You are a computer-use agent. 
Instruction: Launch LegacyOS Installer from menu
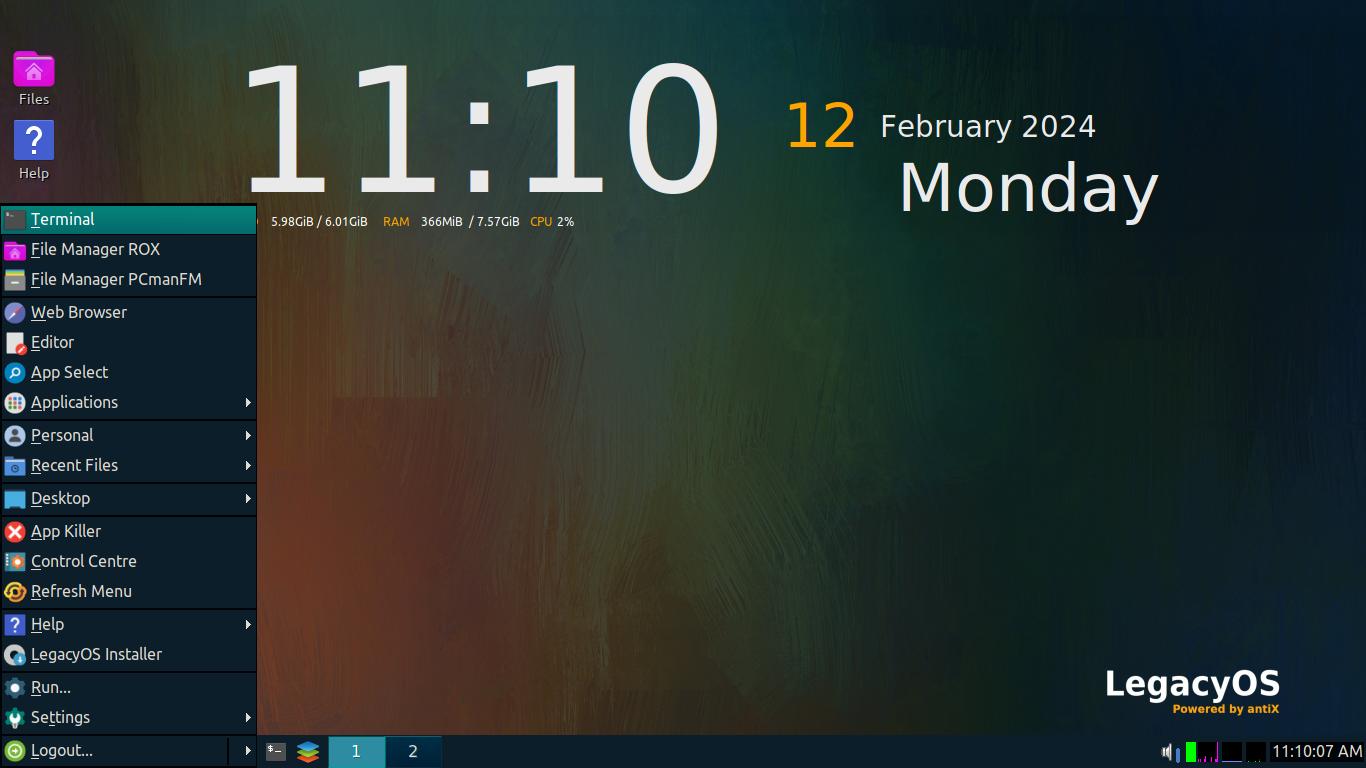tap(129, 654)
